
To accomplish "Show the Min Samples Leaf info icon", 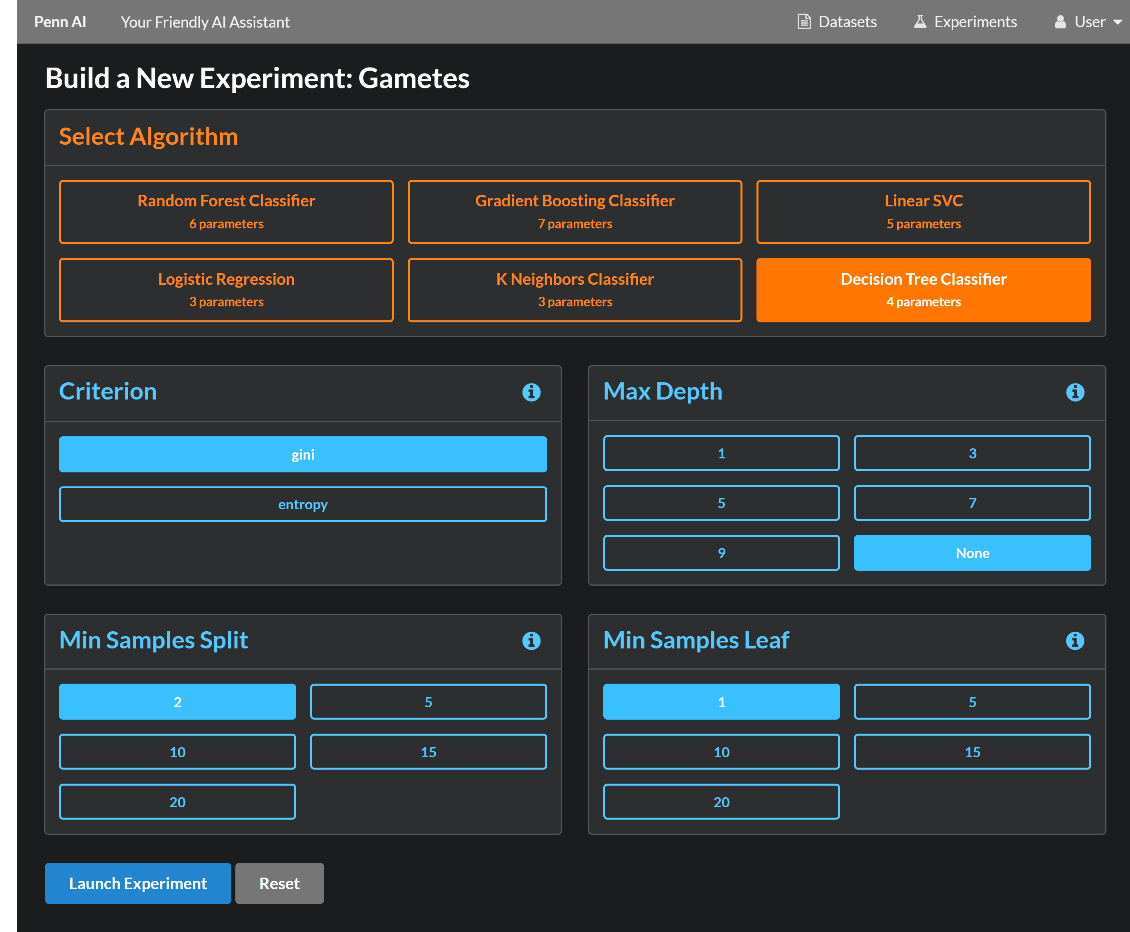I will [x=1075, y=641].
